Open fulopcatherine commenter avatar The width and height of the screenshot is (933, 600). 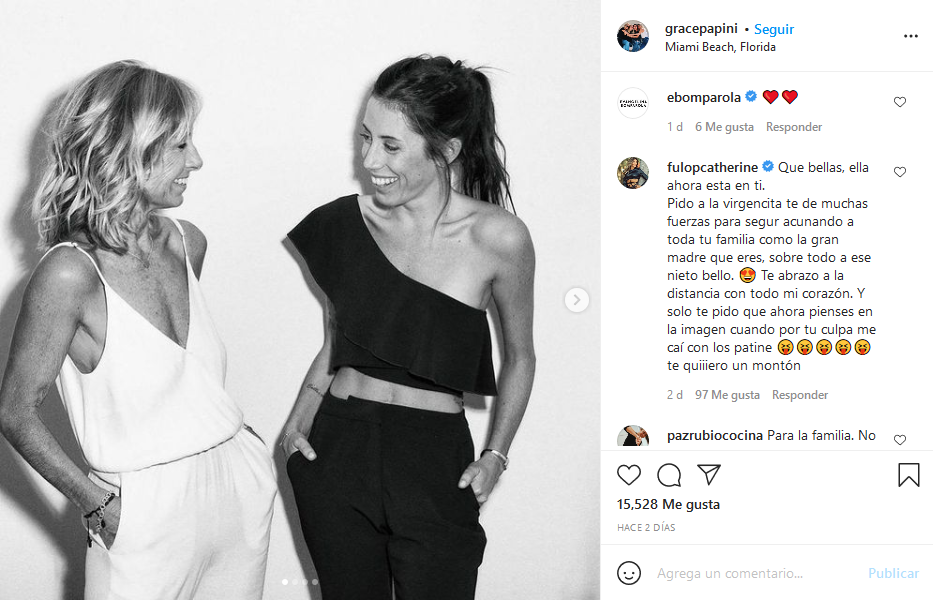(633, 173)
